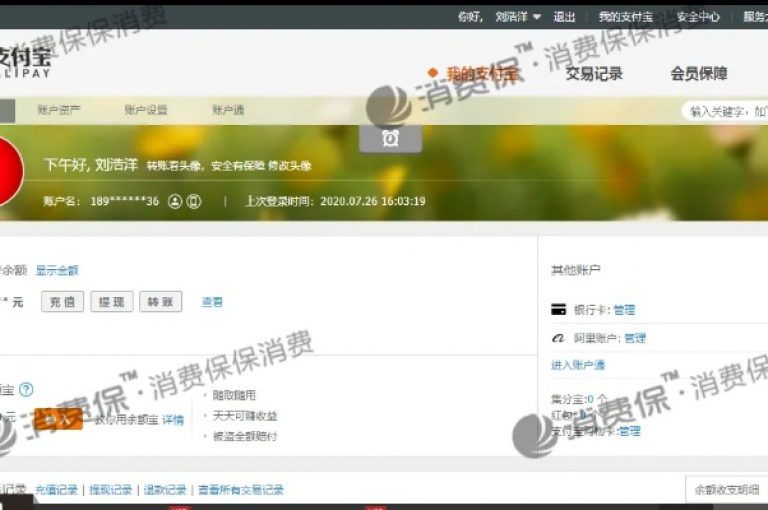Click the red profile avatar
The height and width of the screenshot is (510, 768).
coord(10,170)
